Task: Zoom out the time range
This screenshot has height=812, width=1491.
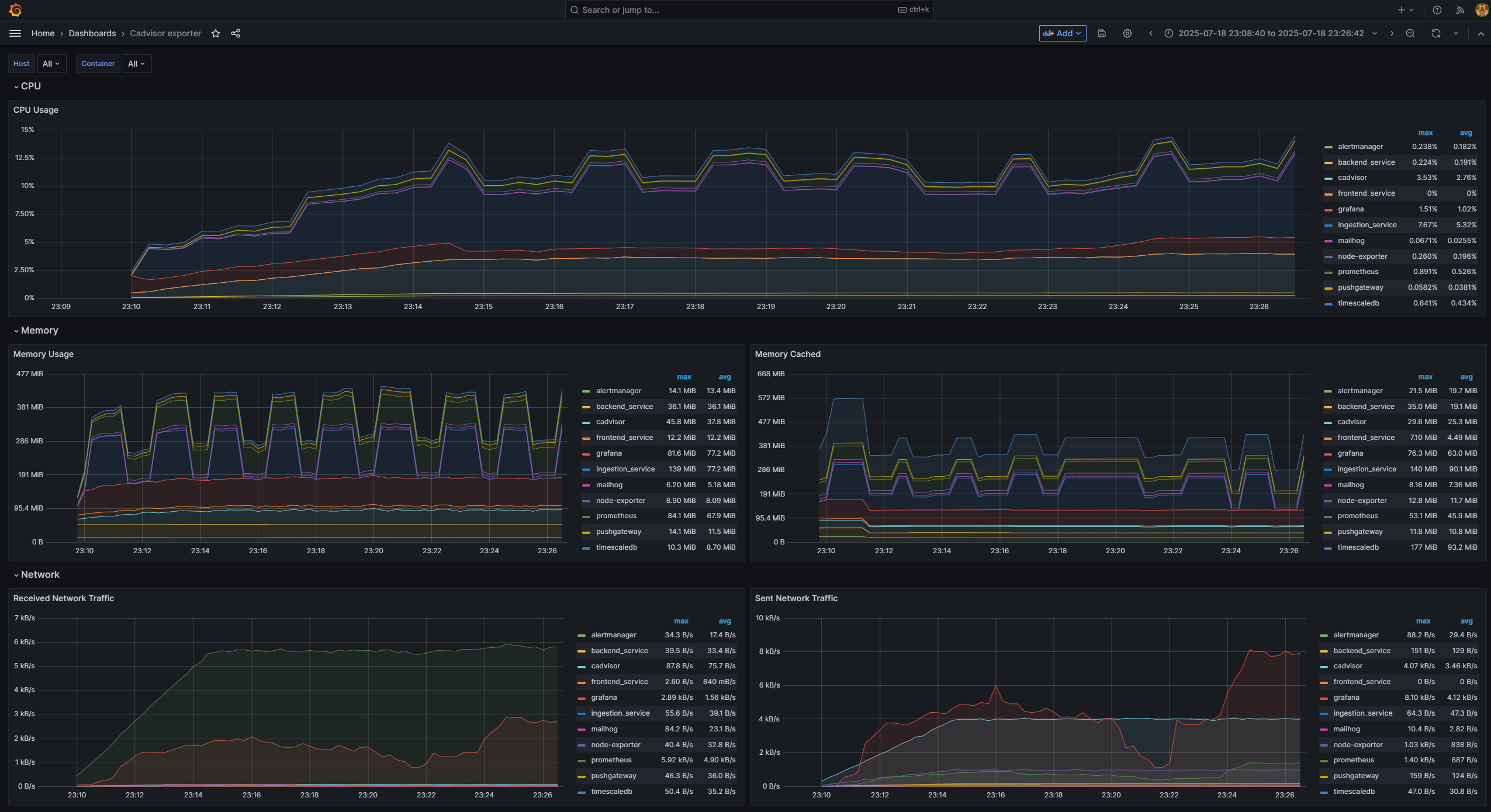Action: [x=1410, y=33]
